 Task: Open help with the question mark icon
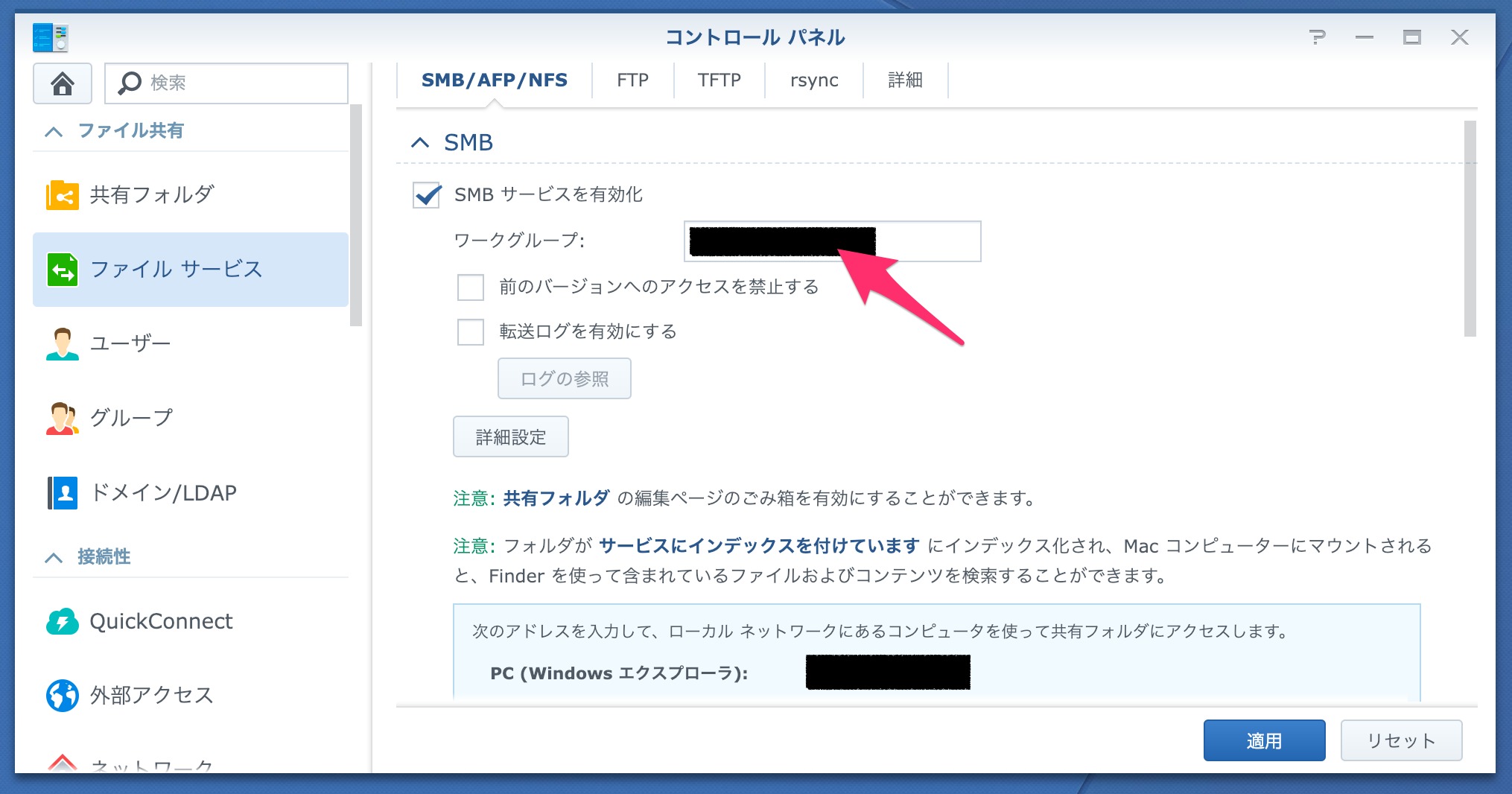1317,37
